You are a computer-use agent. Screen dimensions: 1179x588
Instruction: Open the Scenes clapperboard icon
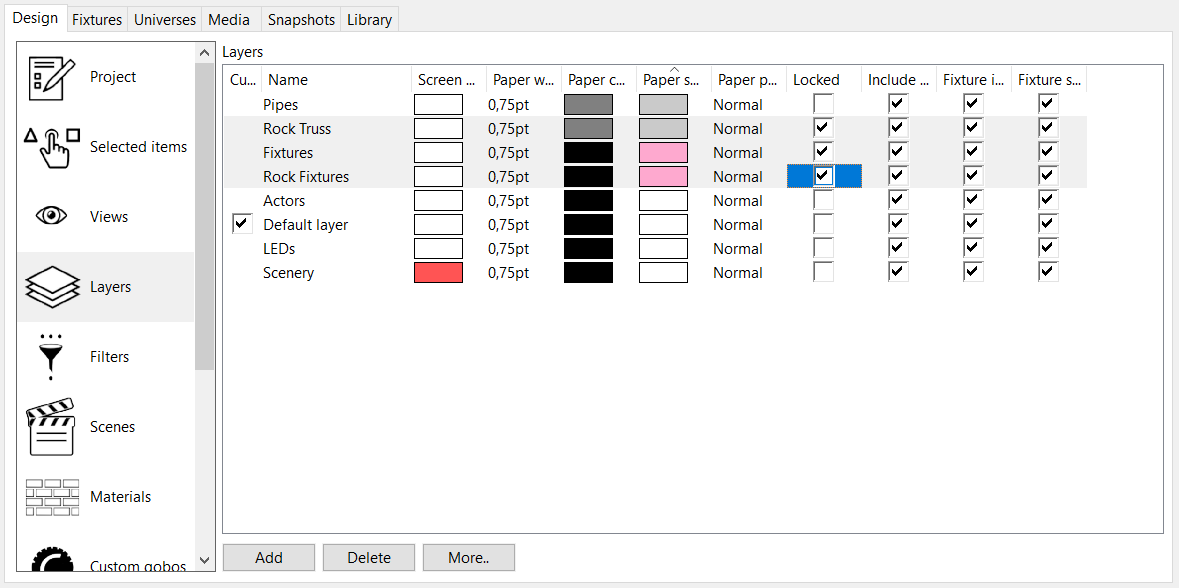click(51, 427)
